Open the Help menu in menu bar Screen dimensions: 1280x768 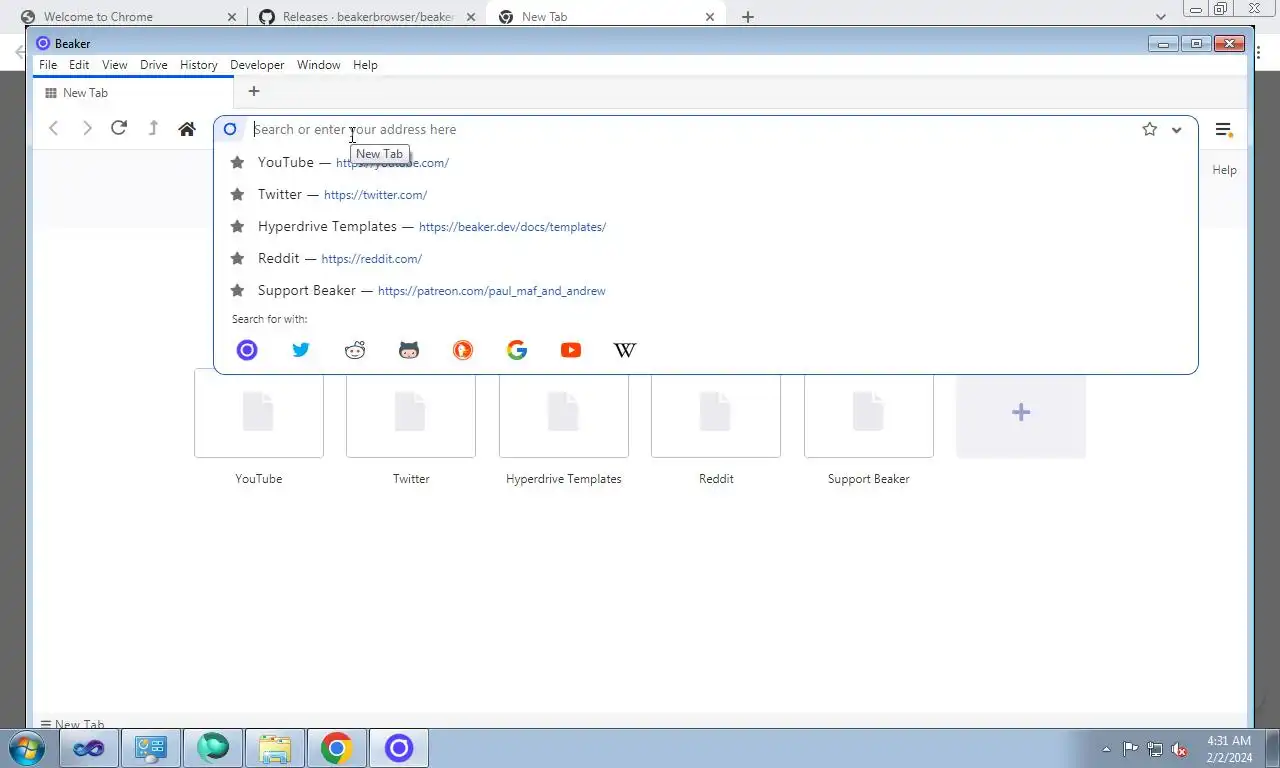365,65
